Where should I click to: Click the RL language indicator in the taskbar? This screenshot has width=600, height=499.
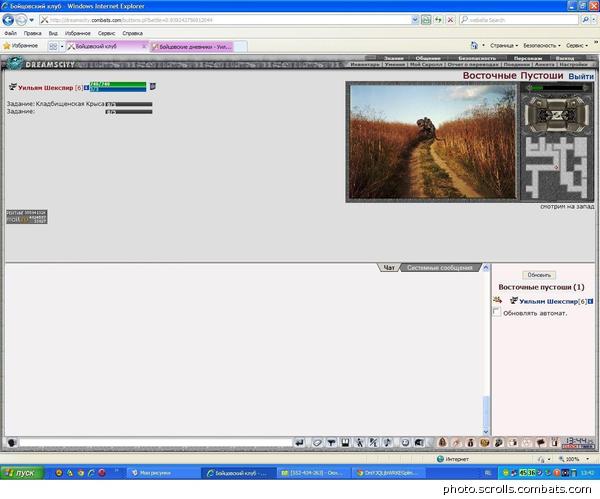pyautogui.click(x=488, y=473)
